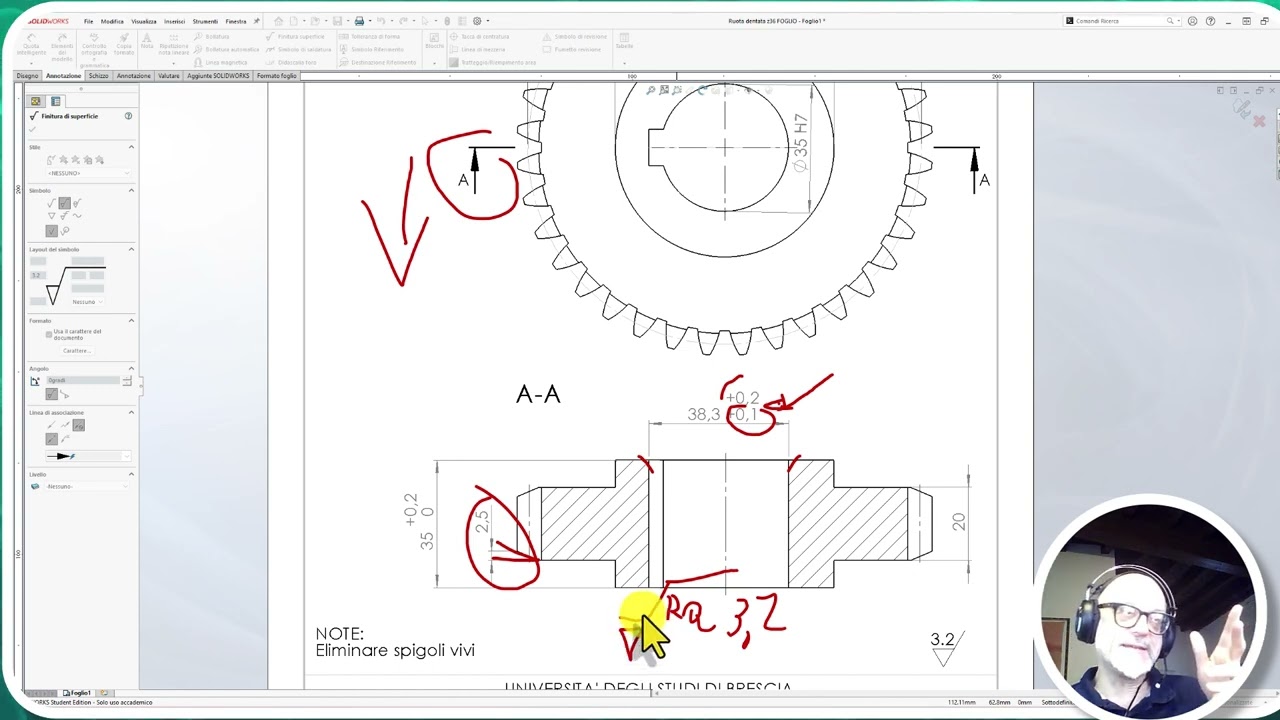Click the Undo icon
Screen dimensions: 1280x720
381,21
